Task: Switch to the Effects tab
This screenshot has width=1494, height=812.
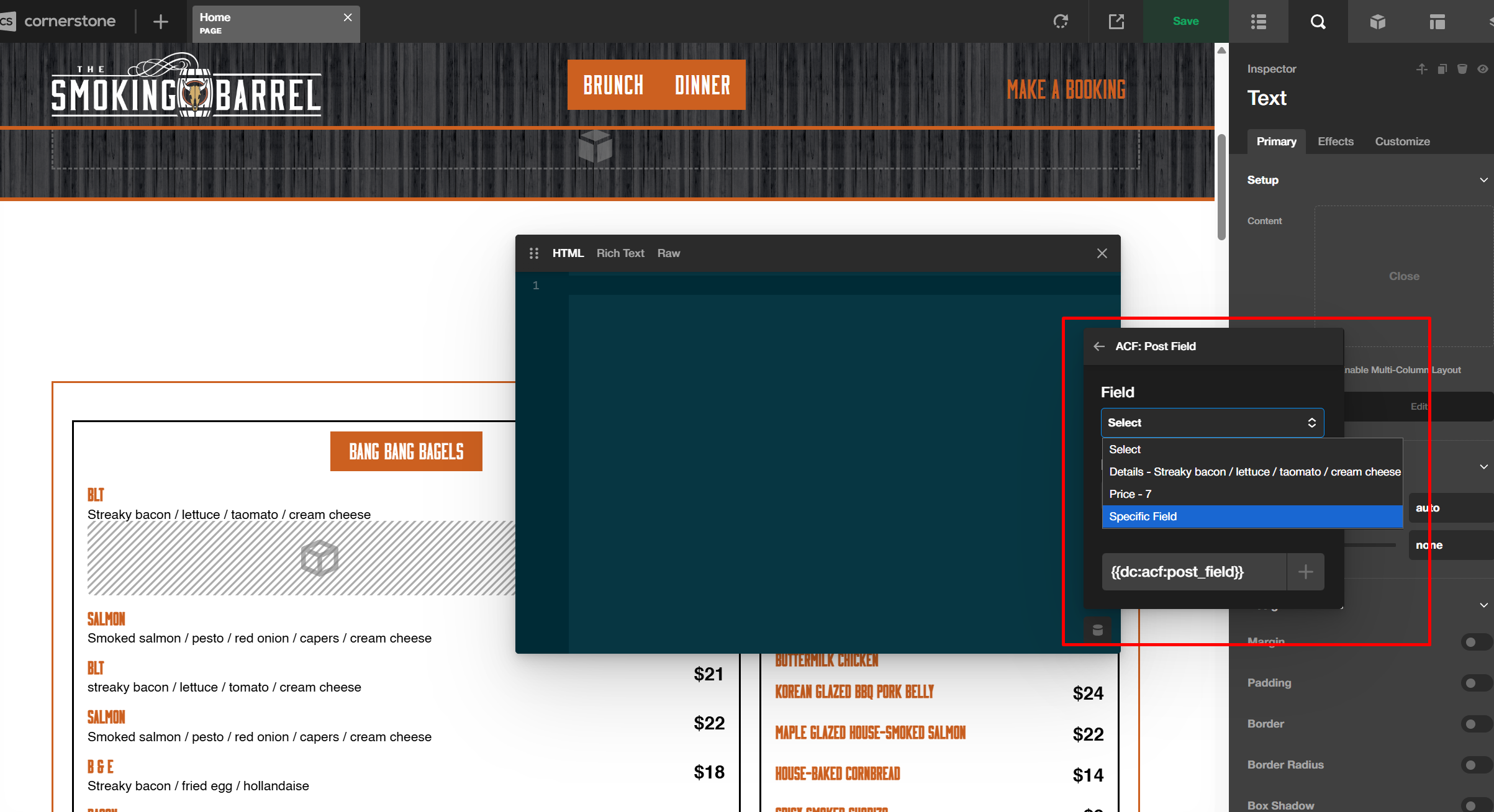Action: click(x=1335, y=142)
